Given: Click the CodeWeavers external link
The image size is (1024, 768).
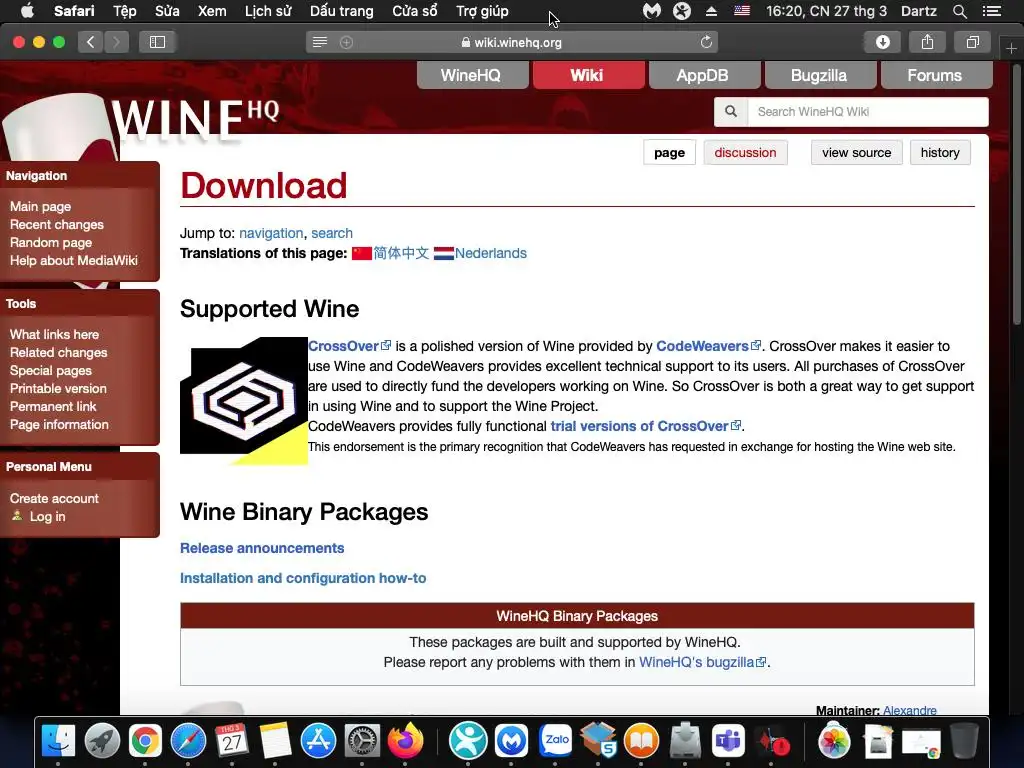Looking at the screenshot, I should [709, 346].
